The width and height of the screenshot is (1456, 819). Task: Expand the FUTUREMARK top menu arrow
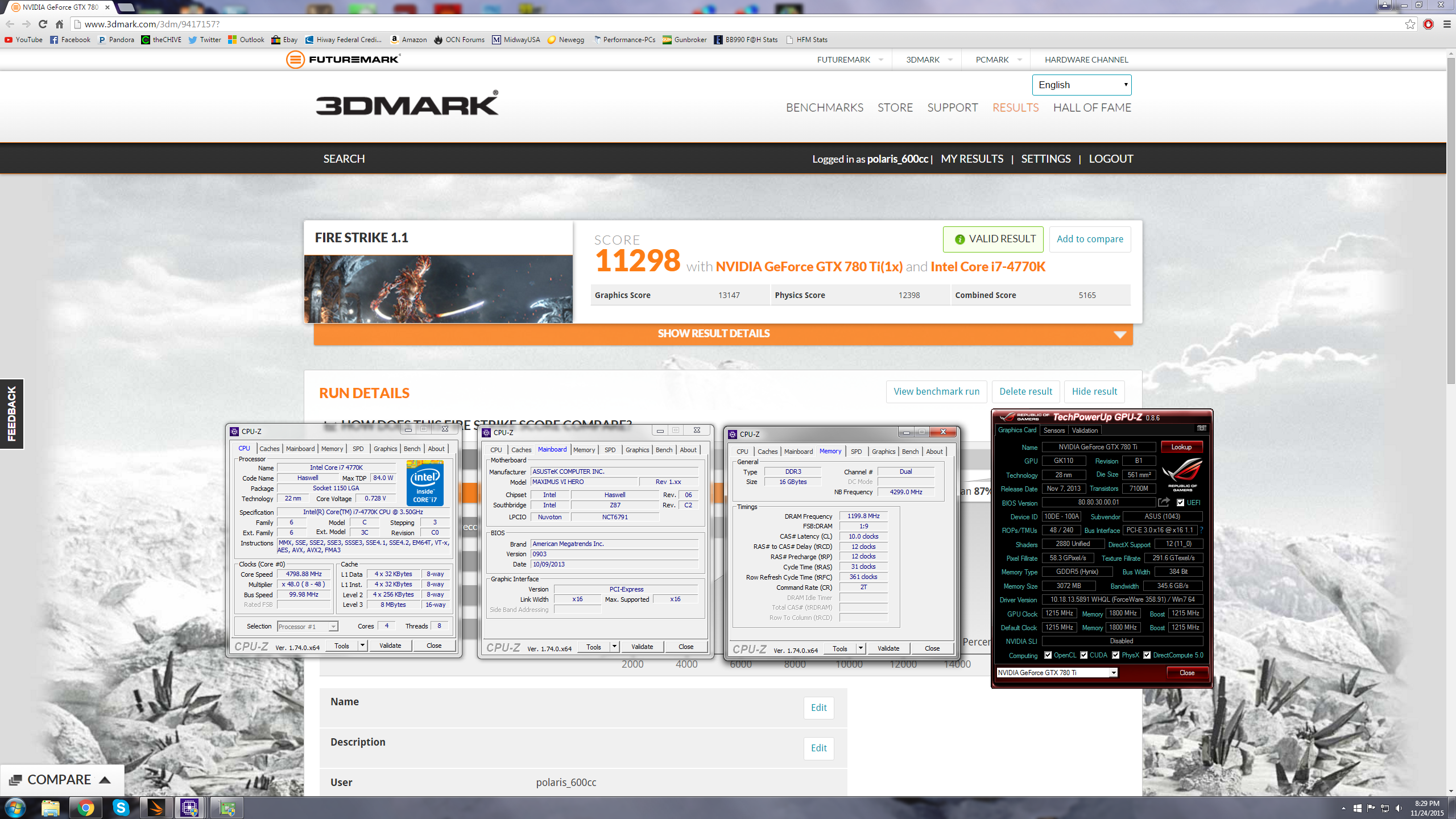[x=881, y=60]
